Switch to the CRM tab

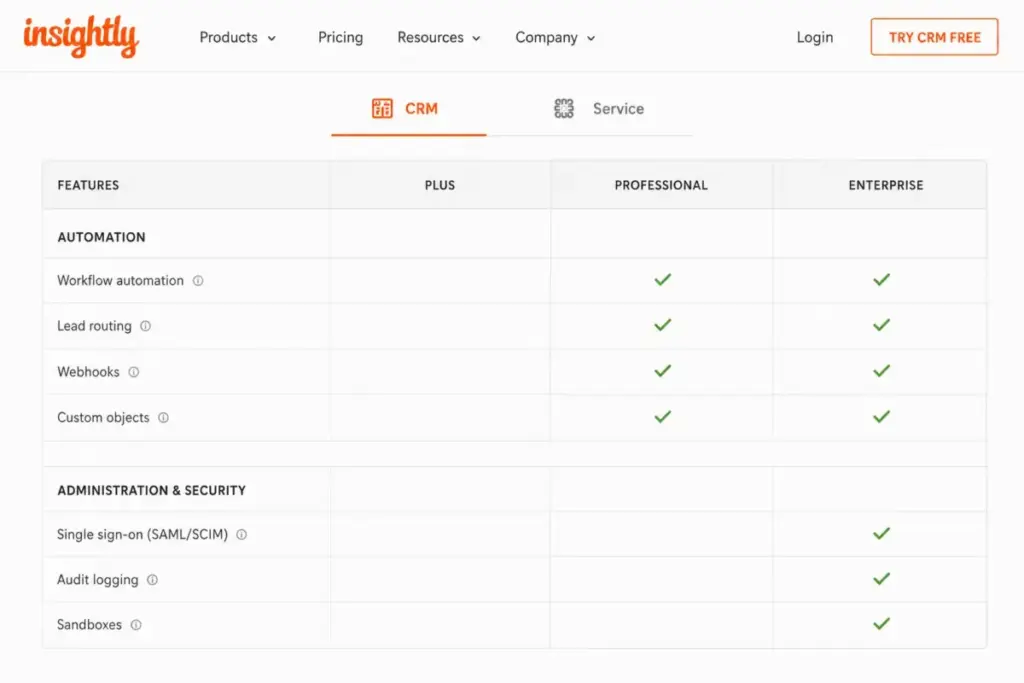tap(409, 109)
